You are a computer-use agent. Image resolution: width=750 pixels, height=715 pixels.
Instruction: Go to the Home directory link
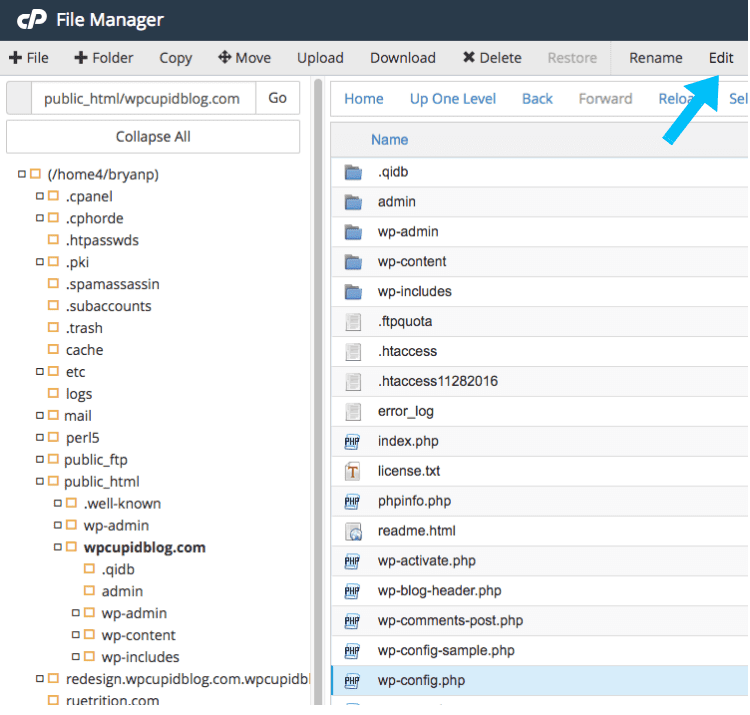coord(364,99)
